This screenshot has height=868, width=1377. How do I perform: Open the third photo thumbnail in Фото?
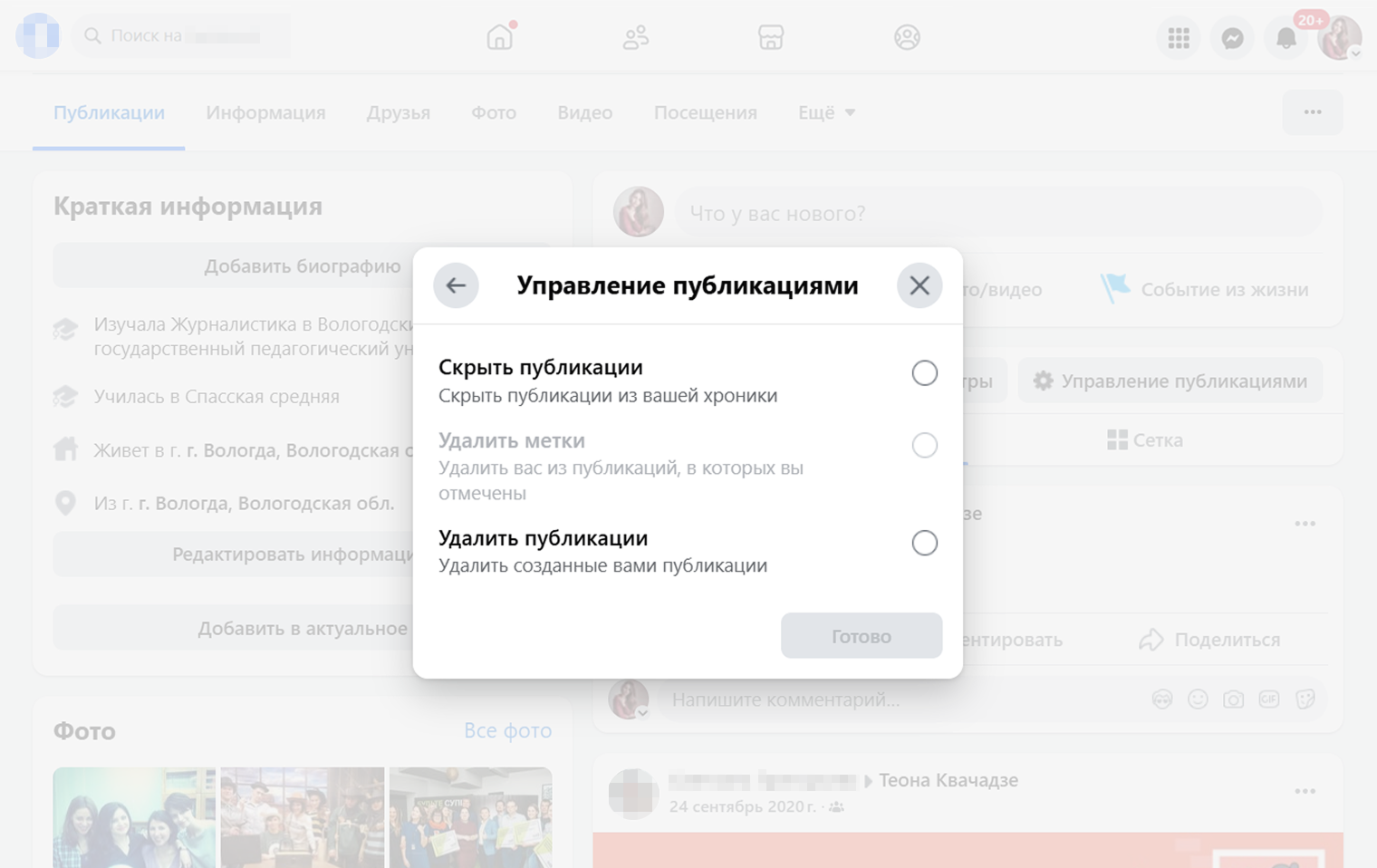[x=470, y=817]
